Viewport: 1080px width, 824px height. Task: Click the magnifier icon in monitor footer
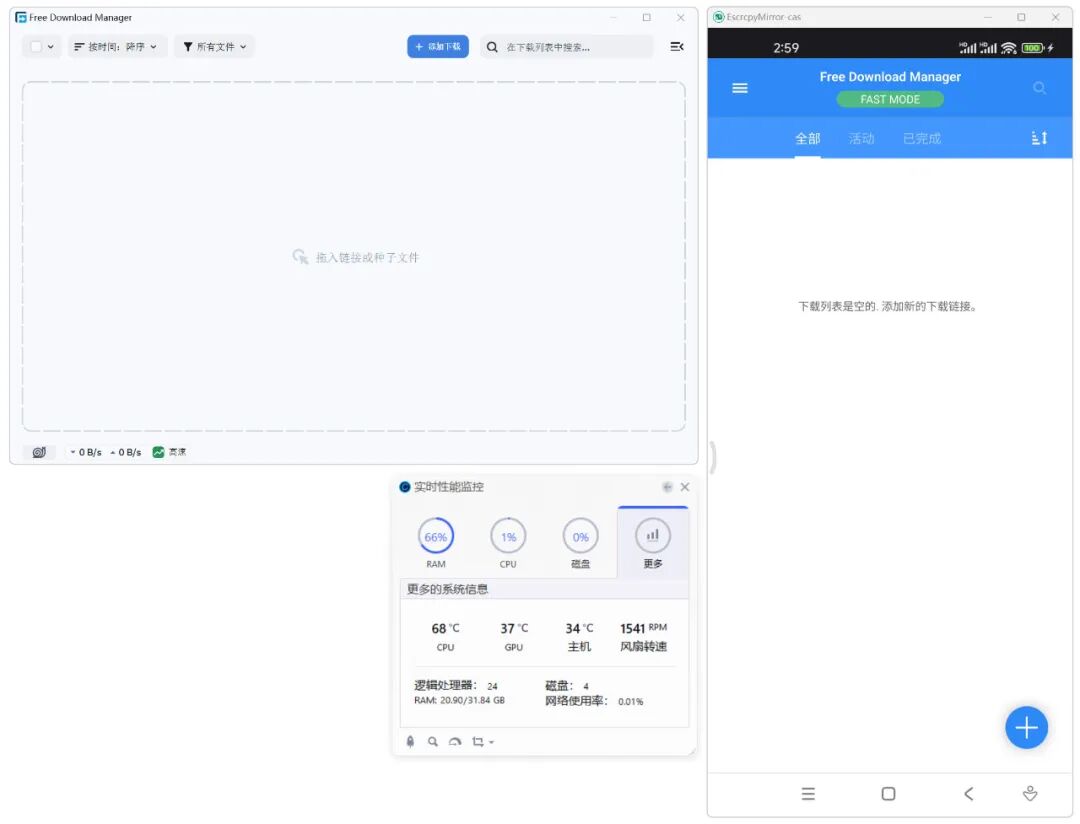click(433, 742)
